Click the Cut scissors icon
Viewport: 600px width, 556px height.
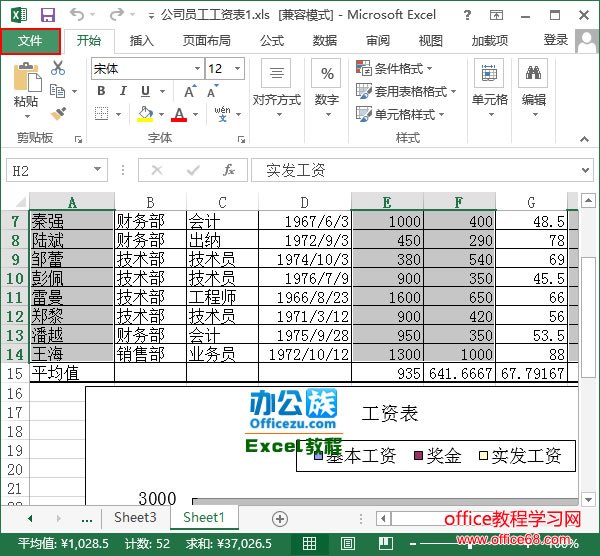click(58, 68)
